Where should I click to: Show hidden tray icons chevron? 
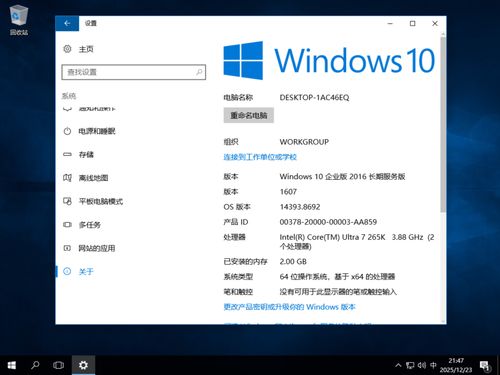[x=398, y=365]
